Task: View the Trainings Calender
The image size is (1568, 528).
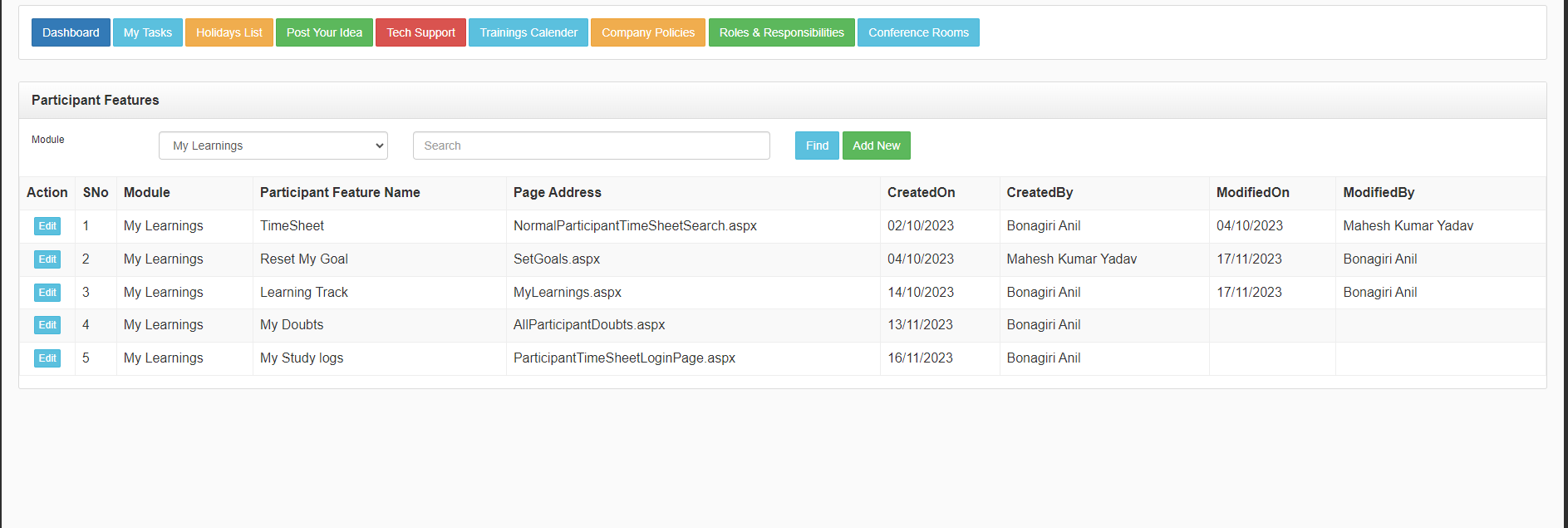Action: (528, 32)
